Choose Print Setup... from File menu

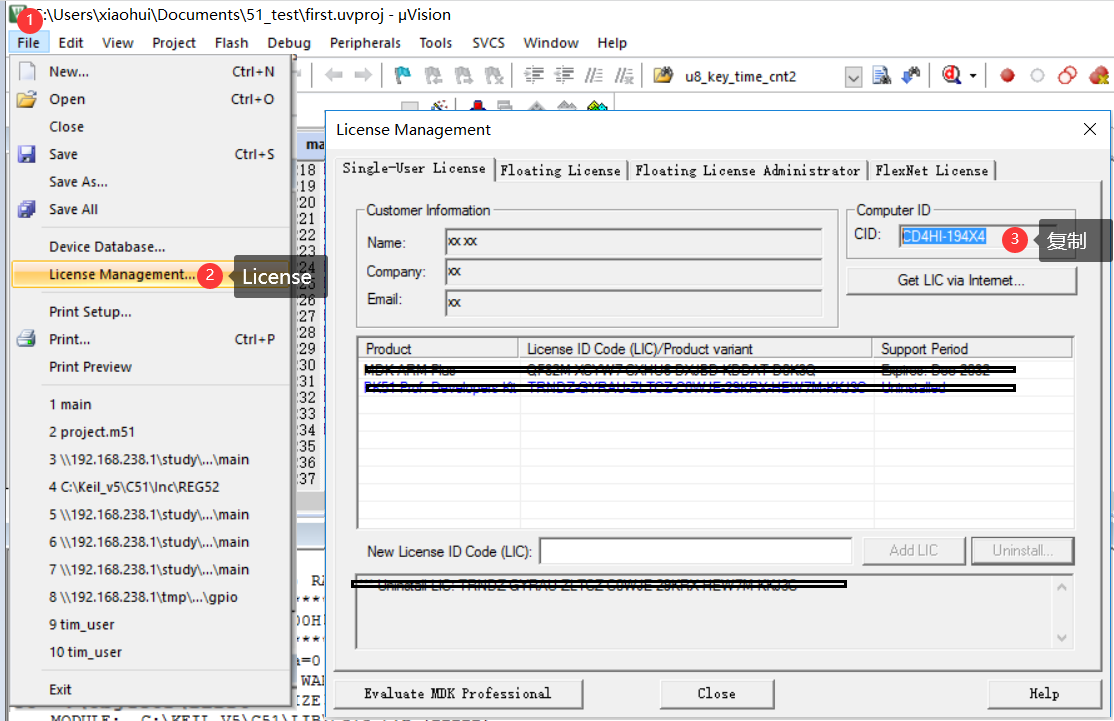pyautogui.click(x=151, y=312)
